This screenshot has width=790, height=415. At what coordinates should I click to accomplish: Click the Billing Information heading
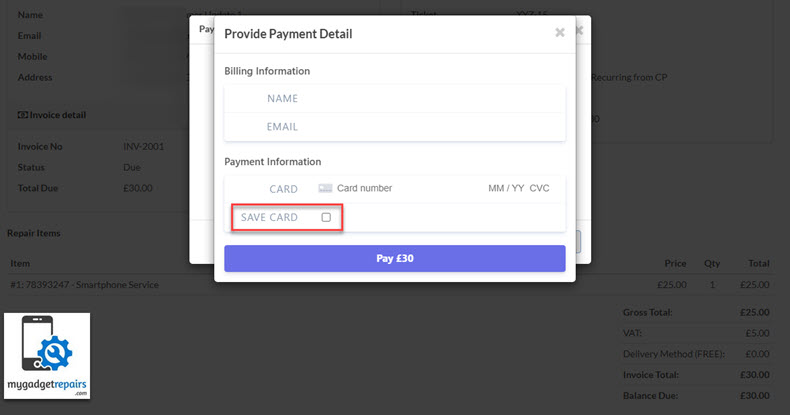point(267,71)
